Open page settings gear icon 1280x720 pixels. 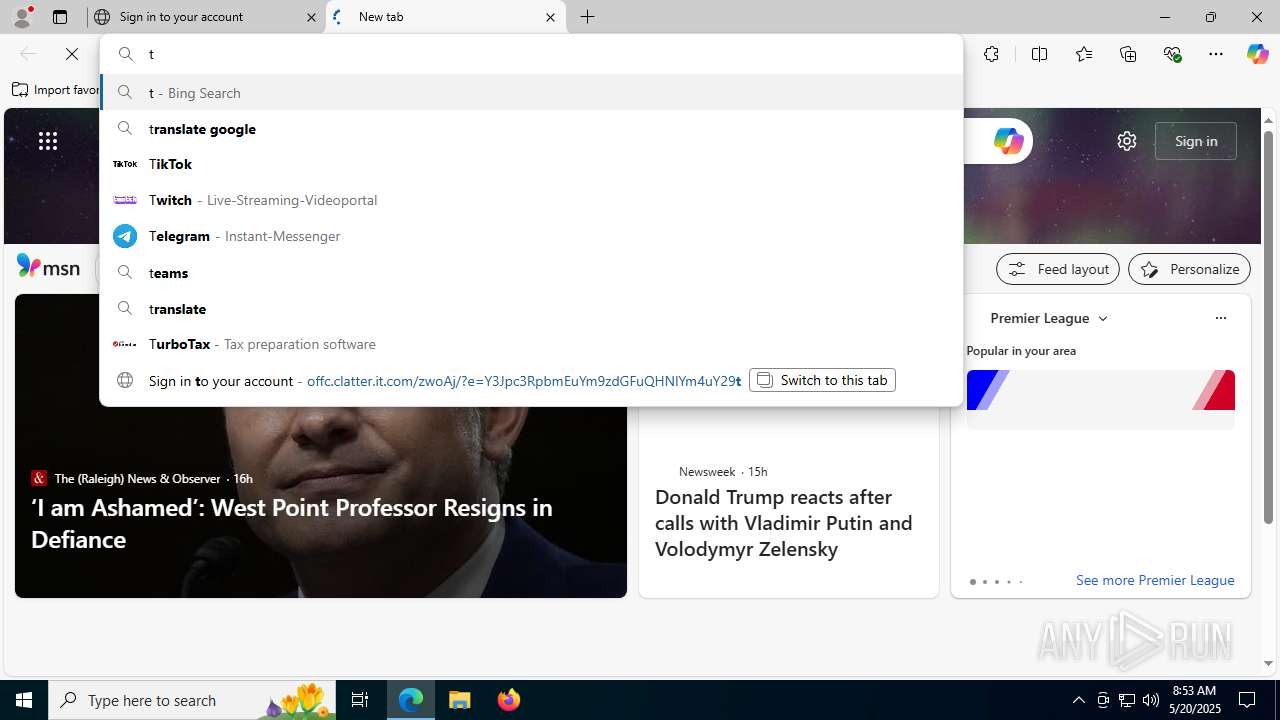1127,141
